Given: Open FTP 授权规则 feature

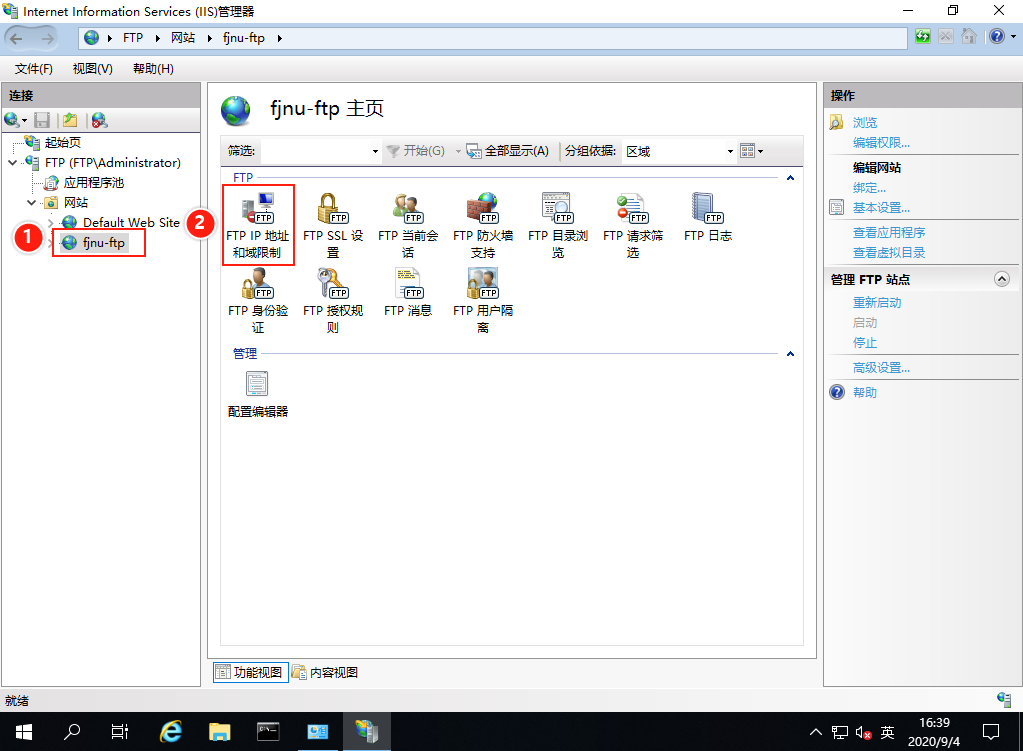Looking at the screenshot, I should (x=333, y=300).
